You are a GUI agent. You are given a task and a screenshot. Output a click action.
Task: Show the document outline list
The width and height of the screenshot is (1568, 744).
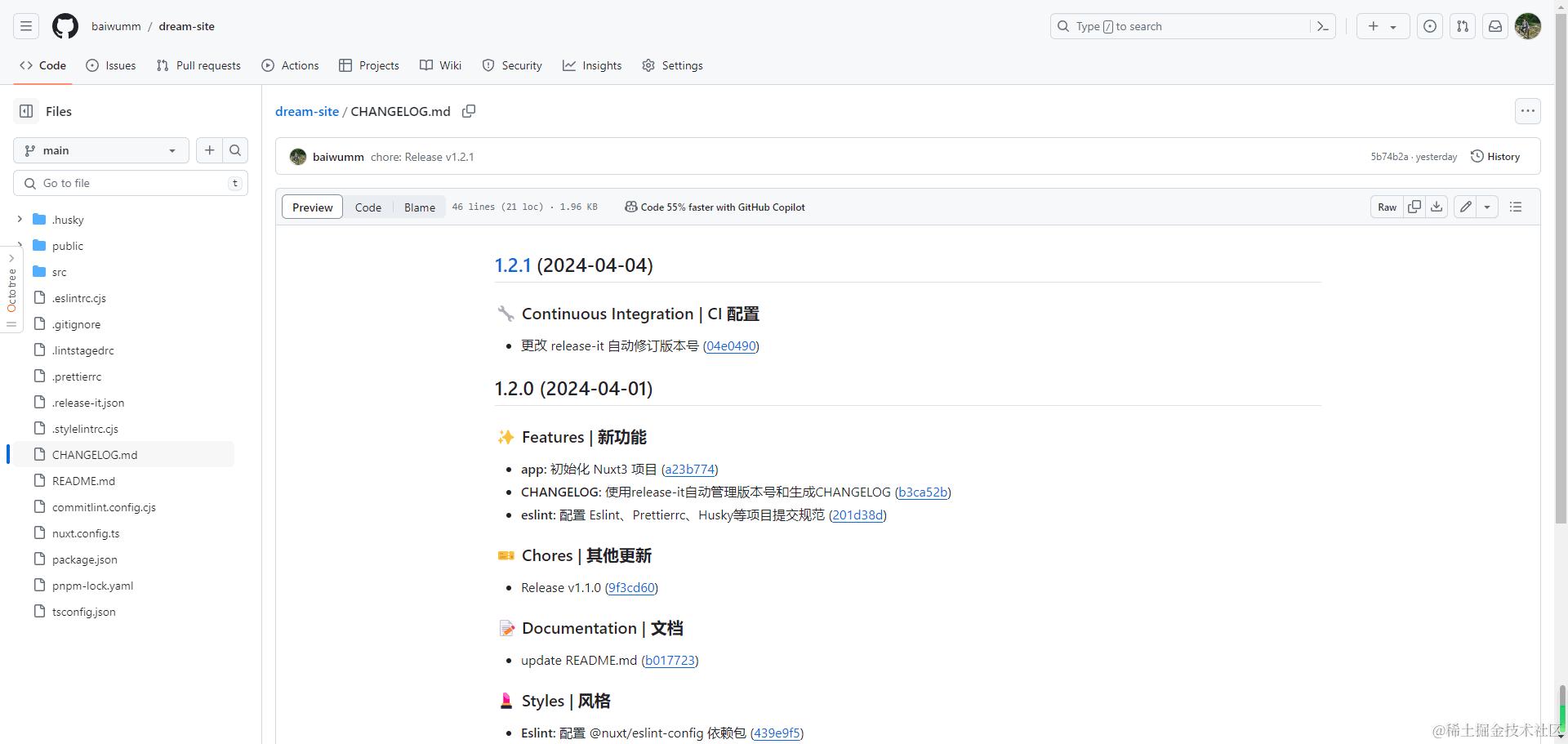coord(1516,207)
